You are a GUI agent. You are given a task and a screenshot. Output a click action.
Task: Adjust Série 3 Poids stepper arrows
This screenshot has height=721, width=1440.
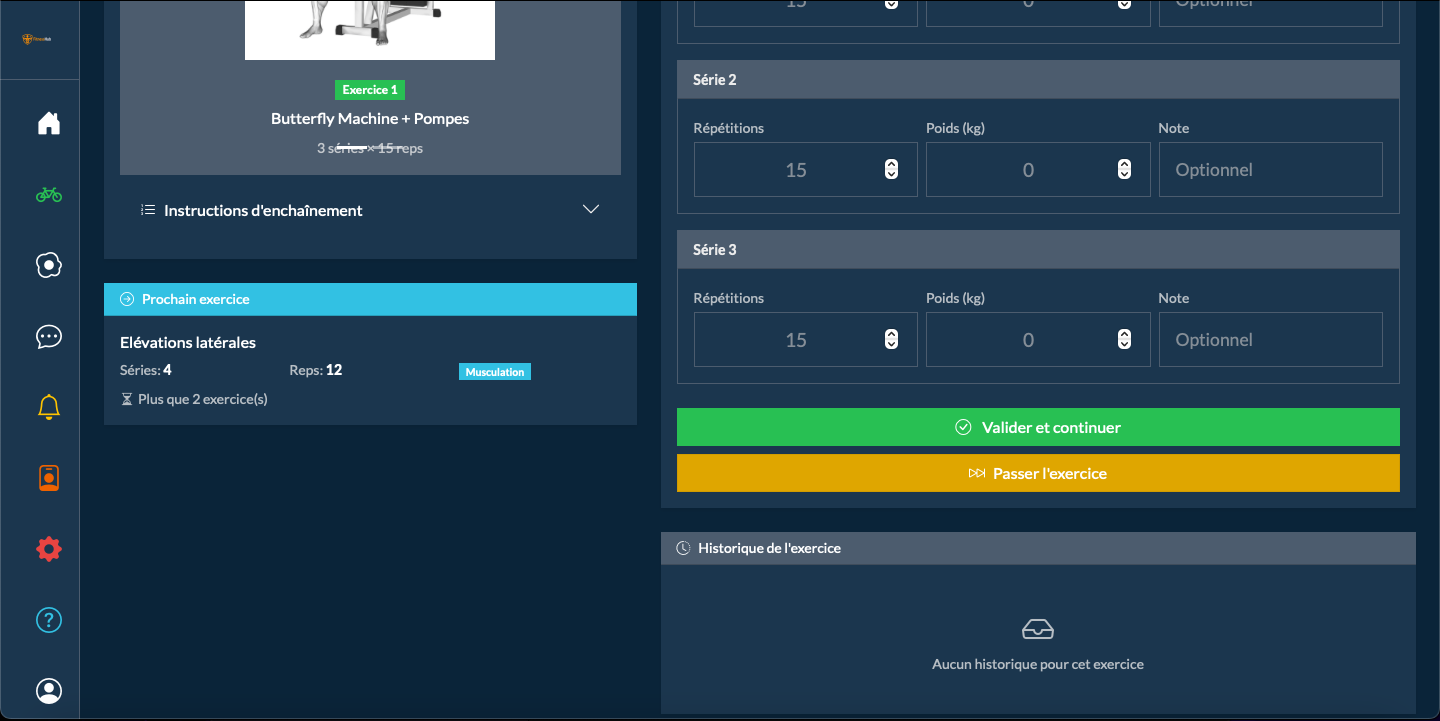pos(1124,340)
